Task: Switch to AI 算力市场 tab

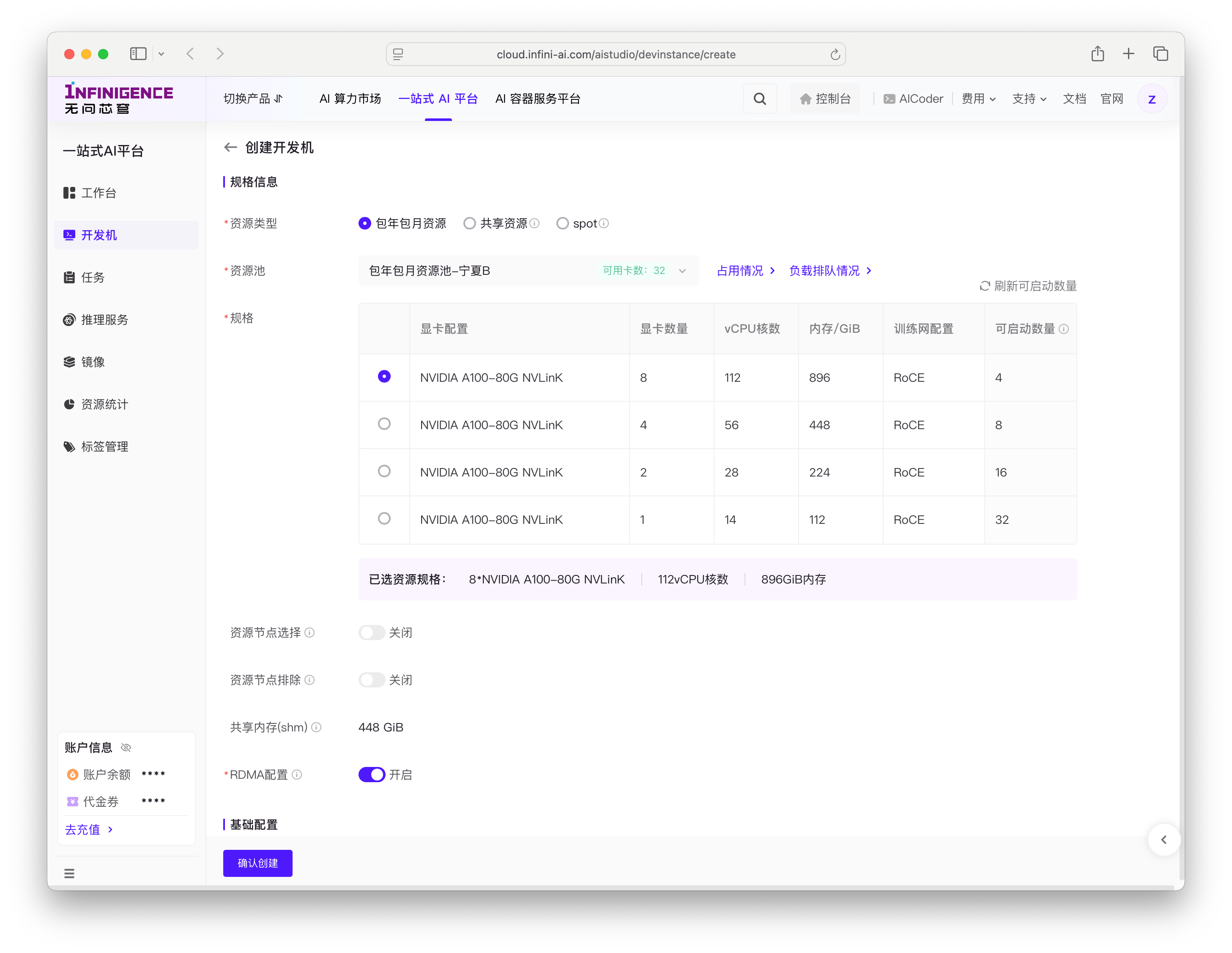Action: (350, 99)
